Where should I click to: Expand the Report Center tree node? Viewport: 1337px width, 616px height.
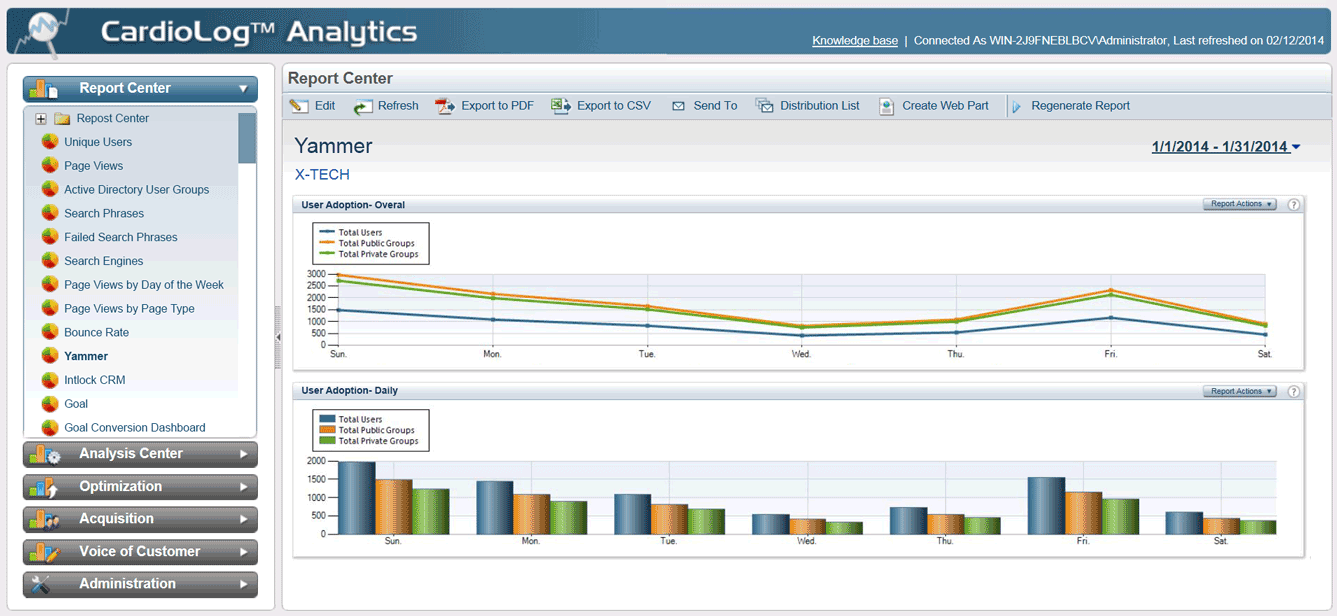(x=41, y=119)
